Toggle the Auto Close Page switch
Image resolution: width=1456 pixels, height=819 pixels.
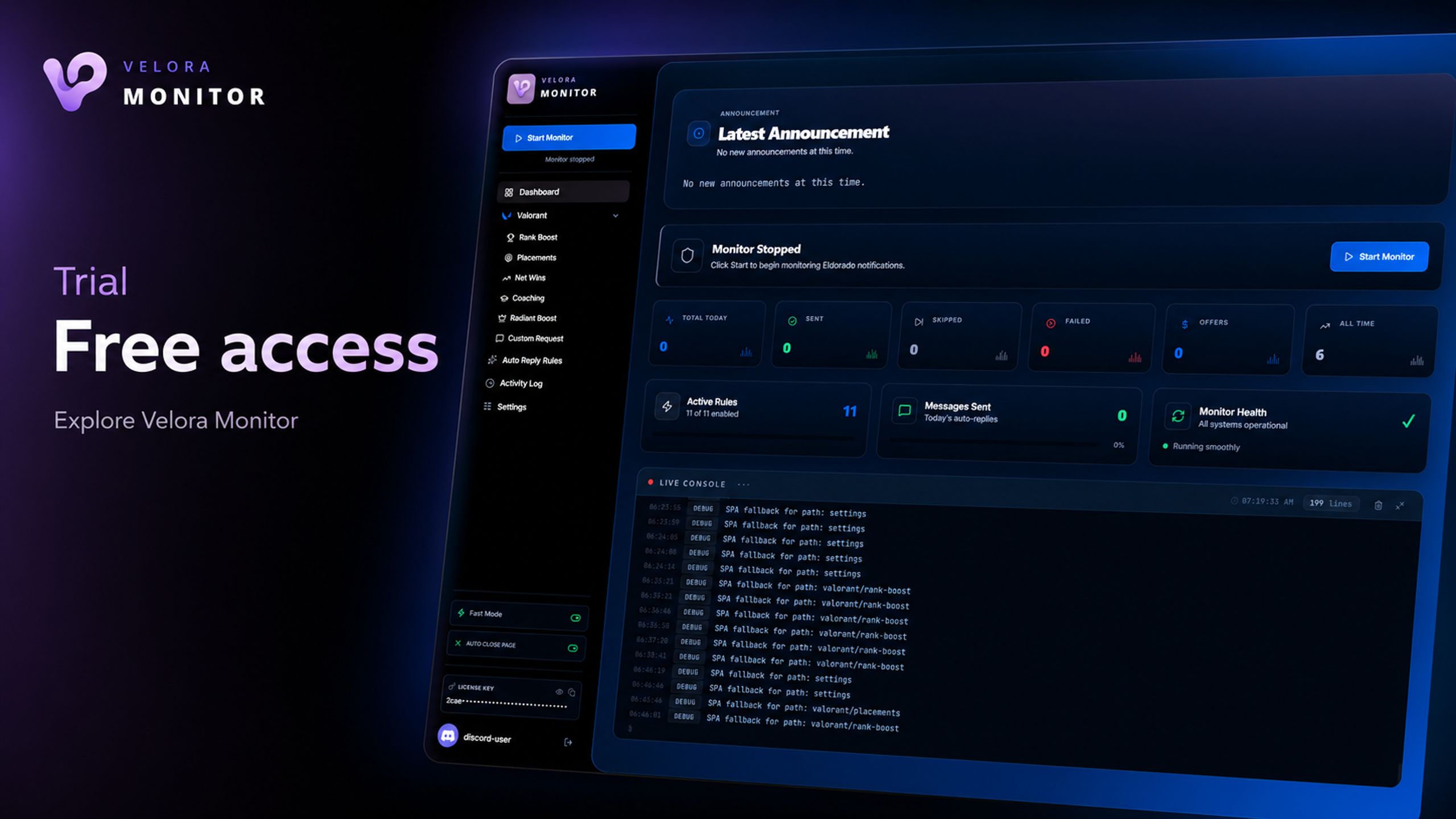click(572, 648)
